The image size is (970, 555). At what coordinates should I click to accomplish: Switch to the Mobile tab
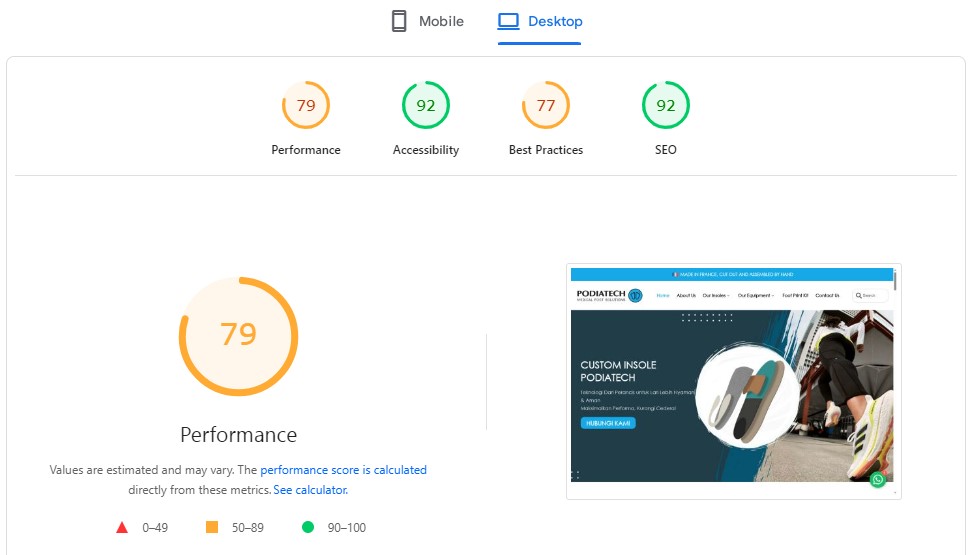pos(440,21)
